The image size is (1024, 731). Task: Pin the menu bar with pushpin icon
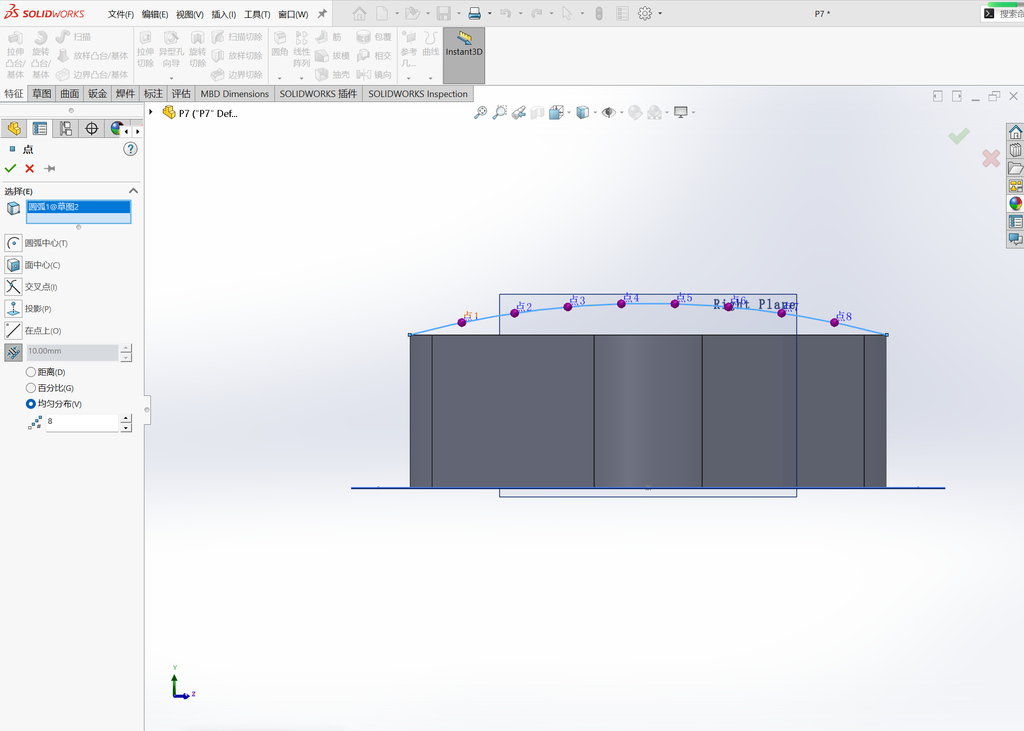[x=322, y=14]
